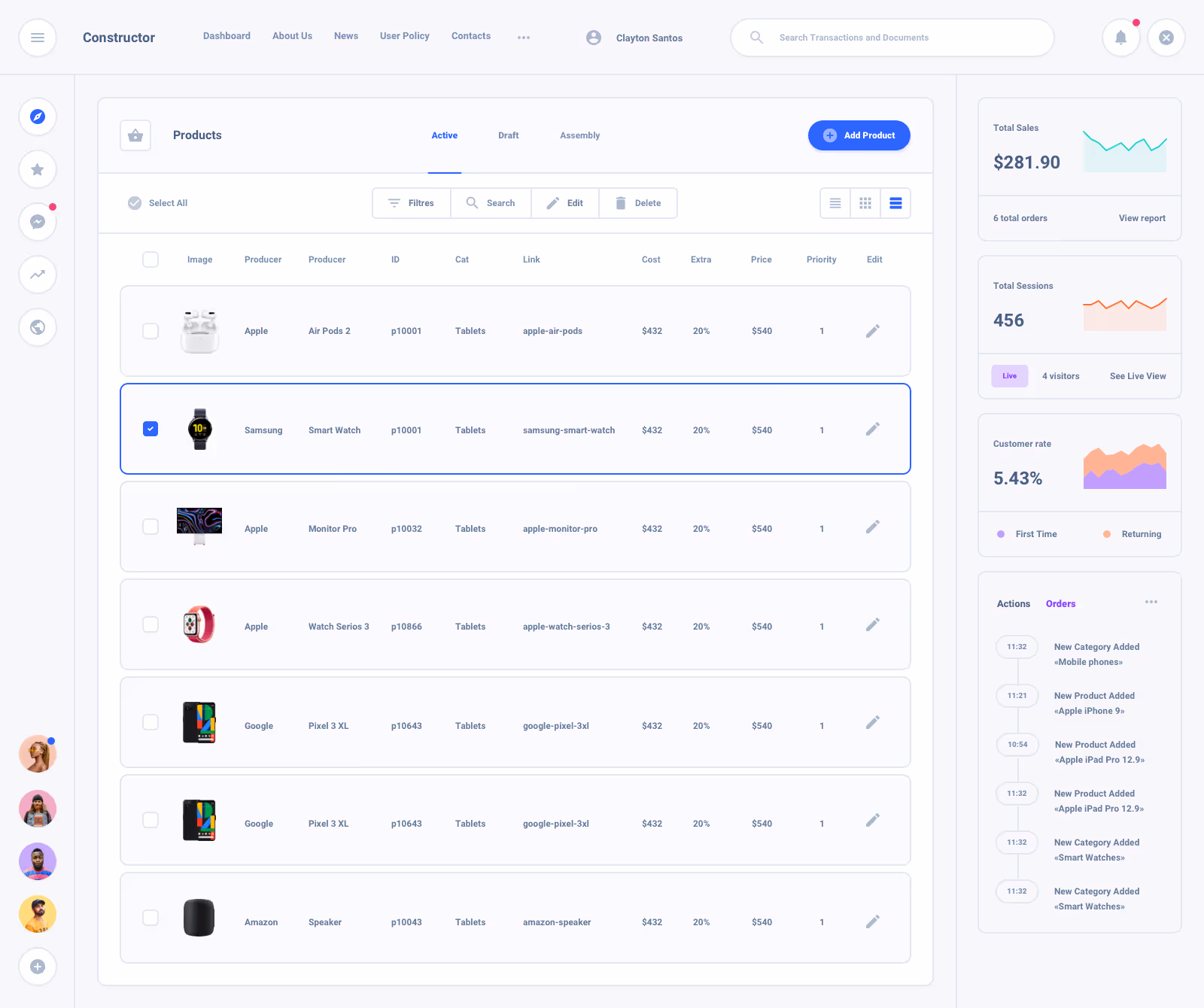Click the shopping basket Products icon
This screenshot has width=1204, height=1008.
click(135, 135)
